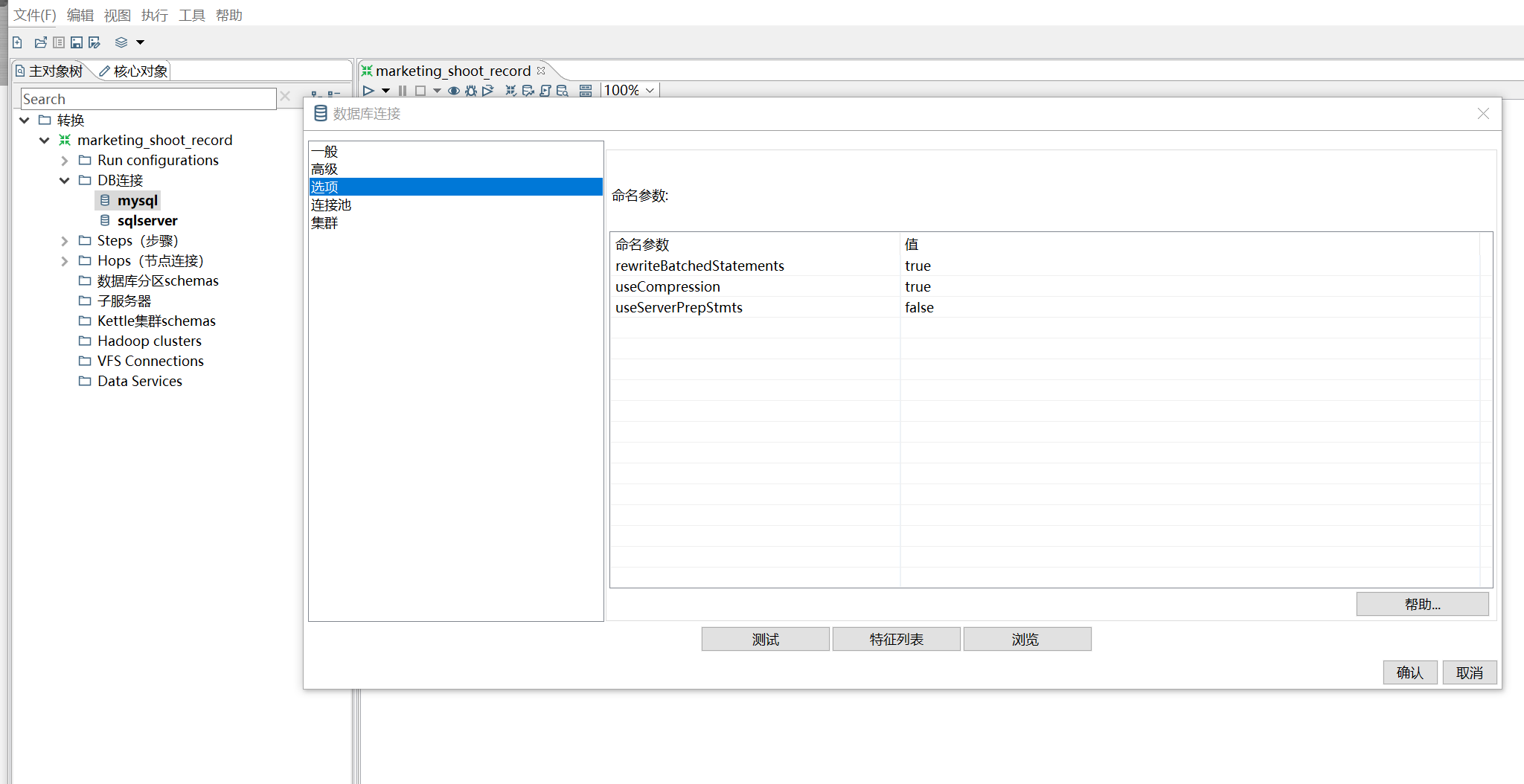Collapse the DB连接 folder
Viewport: 1524px width, 784px height.
point(65,181)
